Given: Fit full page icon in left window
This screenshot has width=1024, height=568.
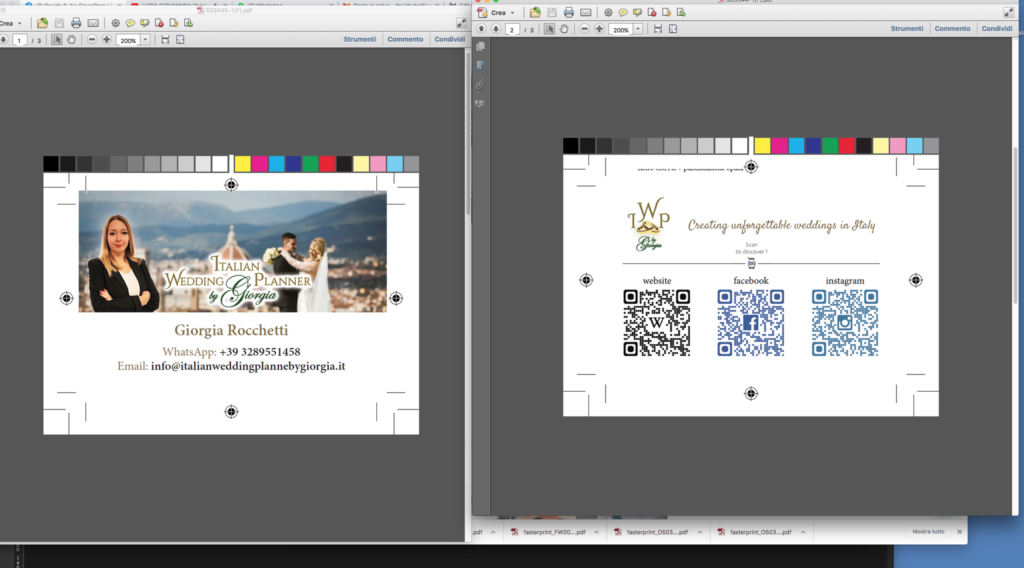Looking at the screenshot, I should click(x=180, y=40).
